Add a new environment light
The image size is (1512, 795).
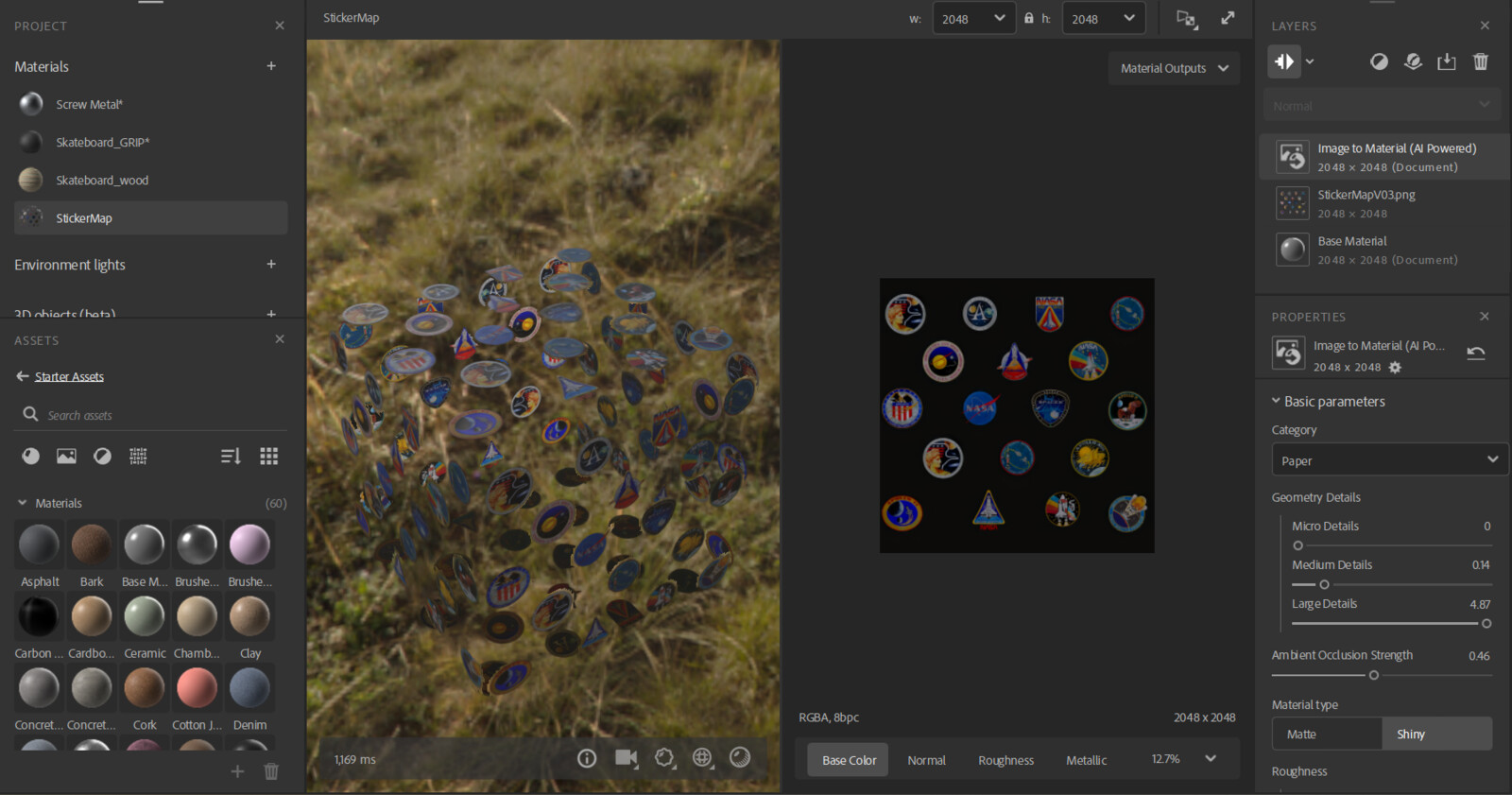click(271, 265)
